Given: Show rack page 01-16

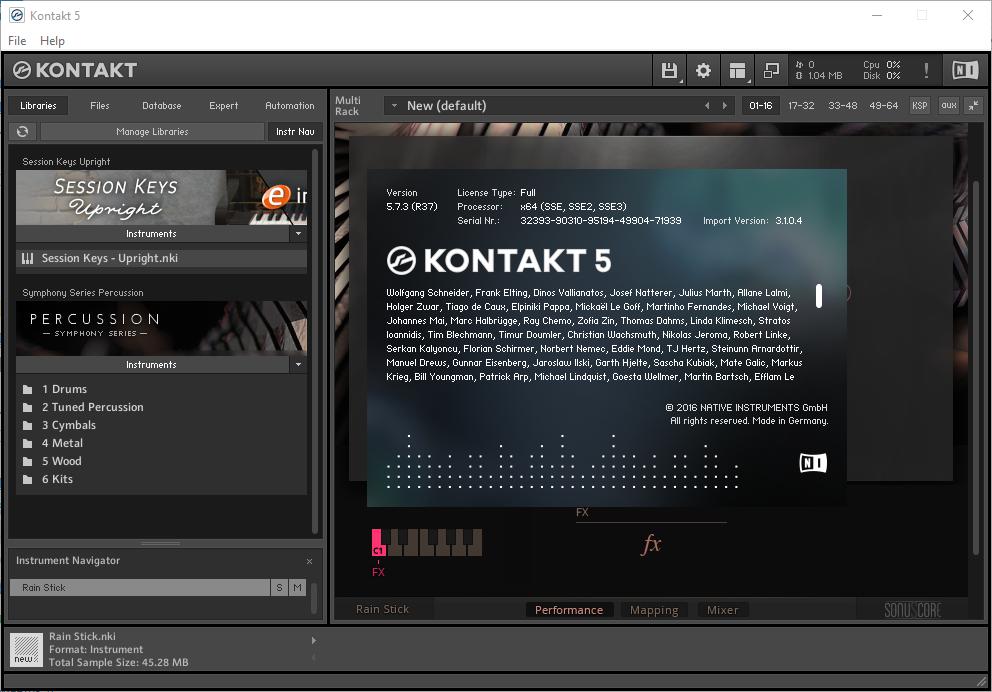Looking at the screenshot, I should click(760, 106).
